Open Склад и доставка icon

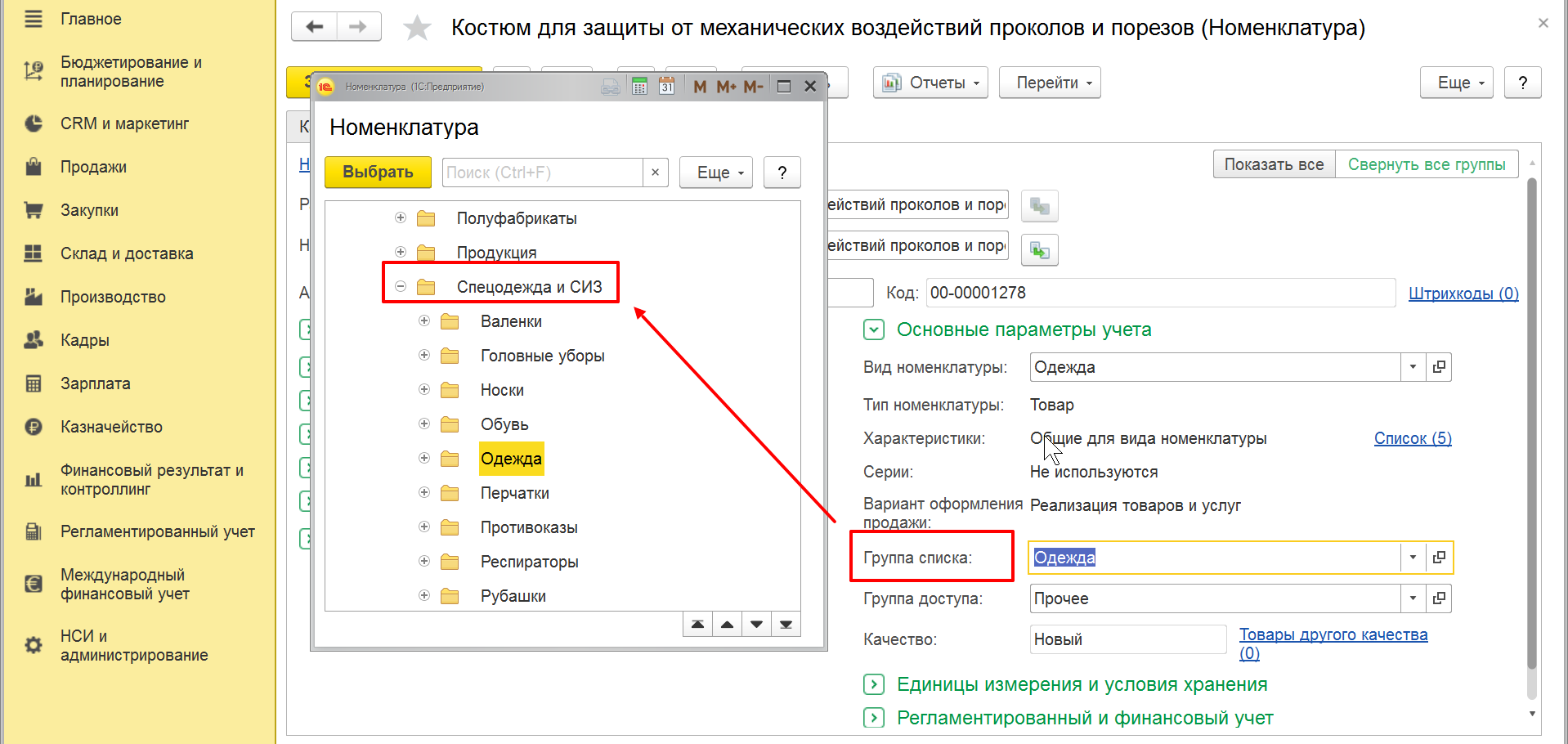tap(34, 253)
